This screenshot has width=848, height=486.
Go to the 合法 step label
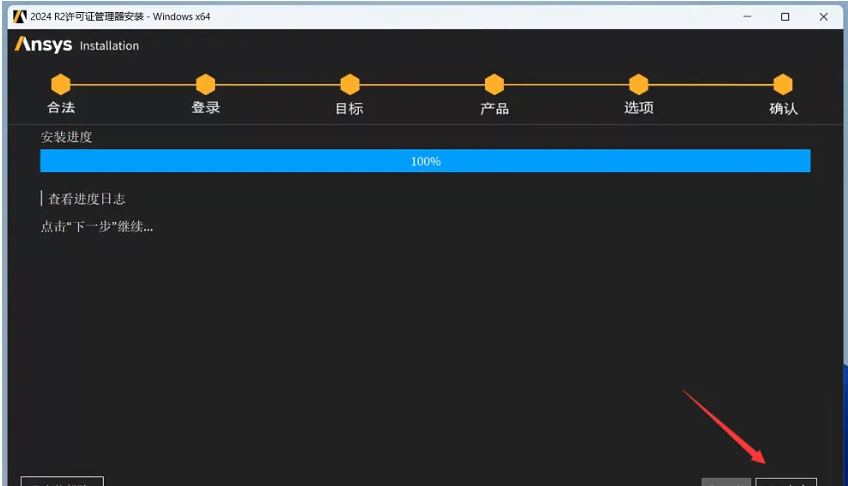[x=61, y=108]
